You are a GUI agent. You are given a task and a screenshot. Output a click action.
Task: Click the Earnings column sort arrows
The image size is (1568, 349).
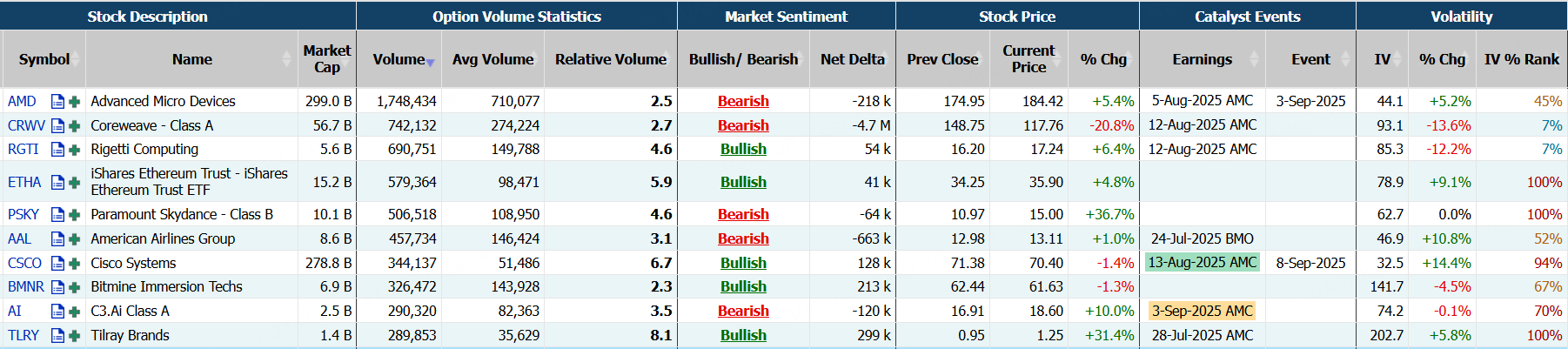[x=1254, y=59]
